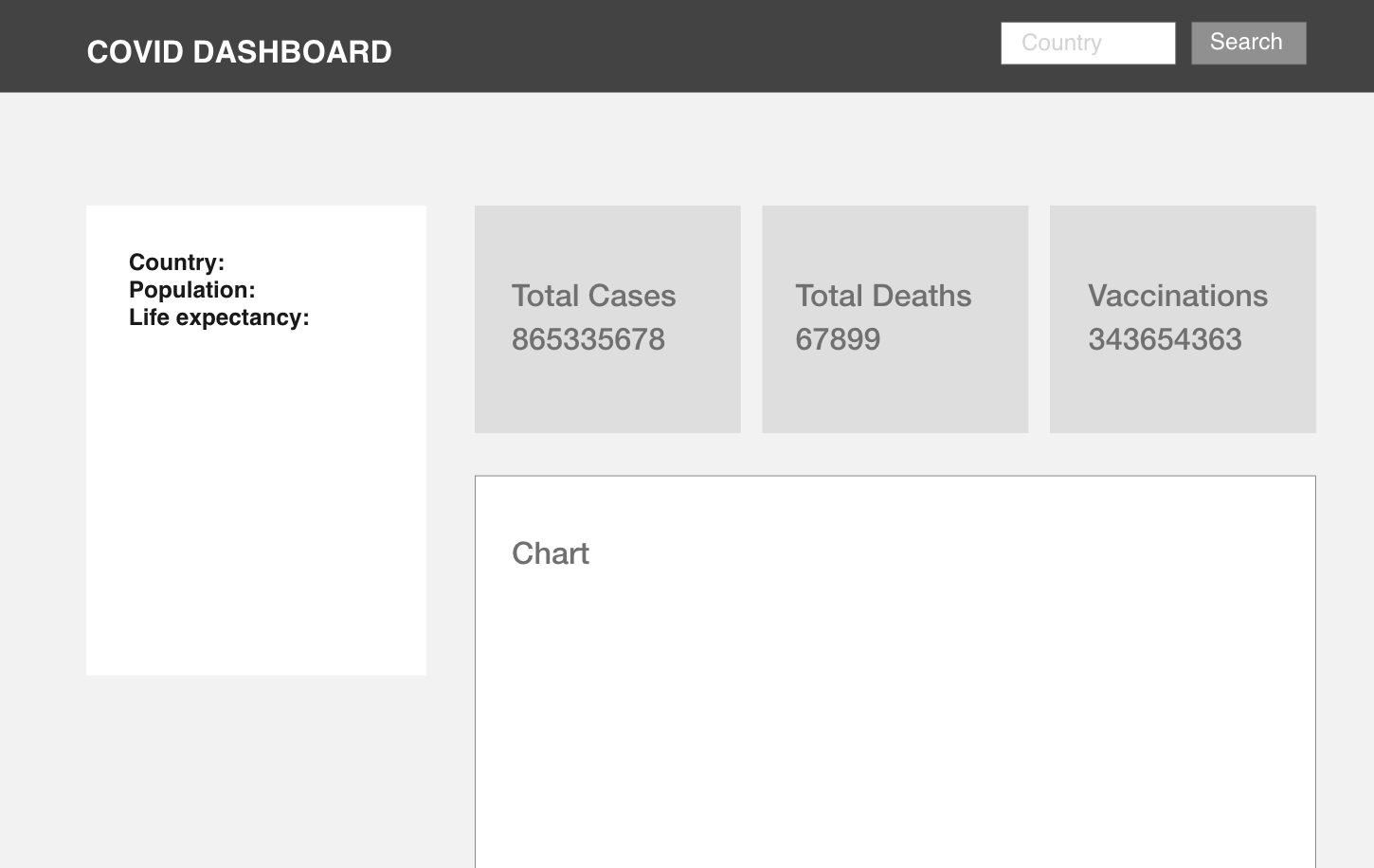Click the Chart panel heading
Viewport: 1374px width, 868px height.
pyautogui.click(x=551, y=552)
